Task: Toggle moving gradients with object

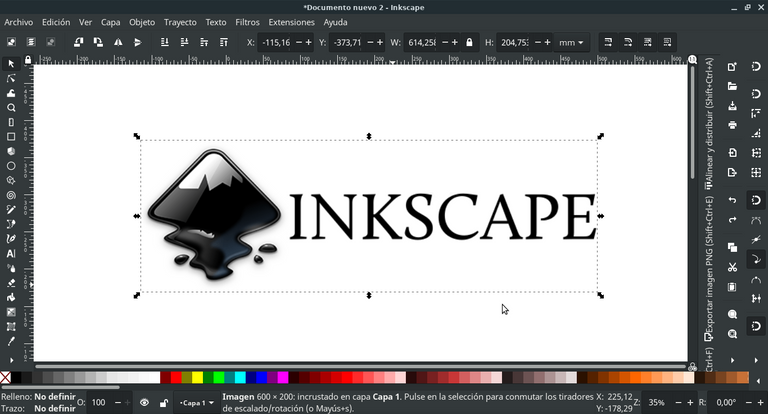Action: coord(648,43)
